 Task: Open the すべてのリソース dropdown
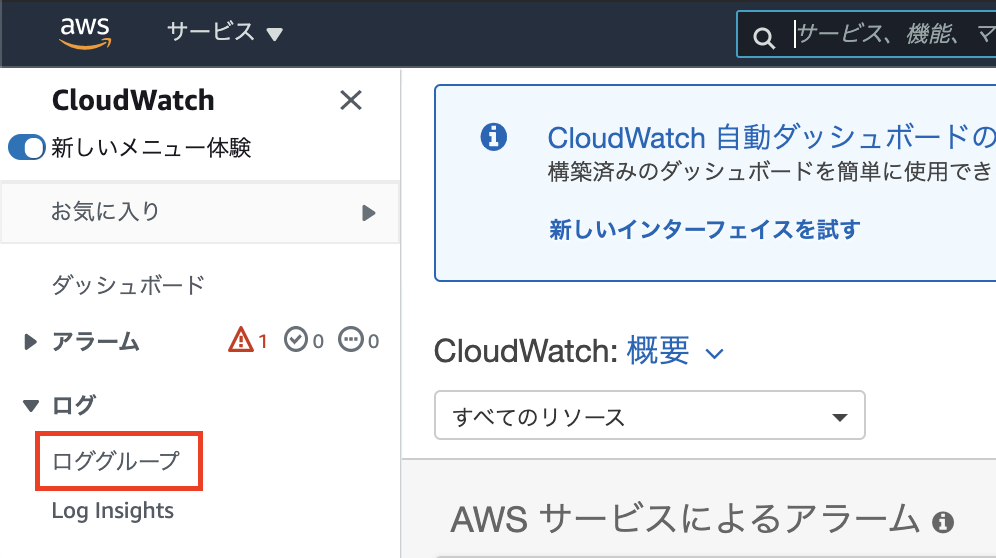649,416
